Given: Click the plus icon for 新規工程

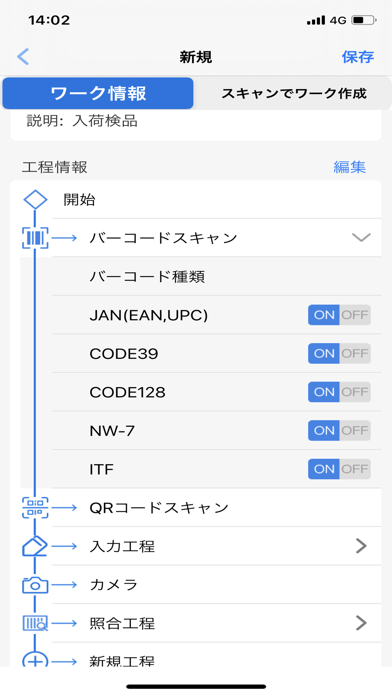Looking at the screenshot, I should coord(35,659).
